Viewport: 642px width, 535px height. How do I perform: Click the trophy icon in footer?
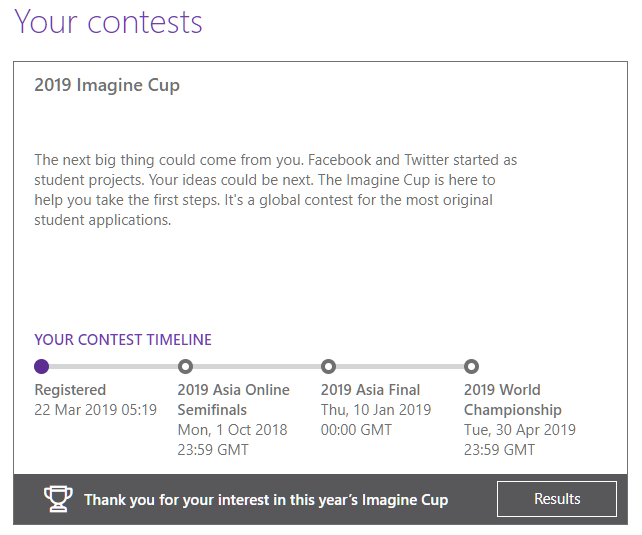[x=59, y=499]
